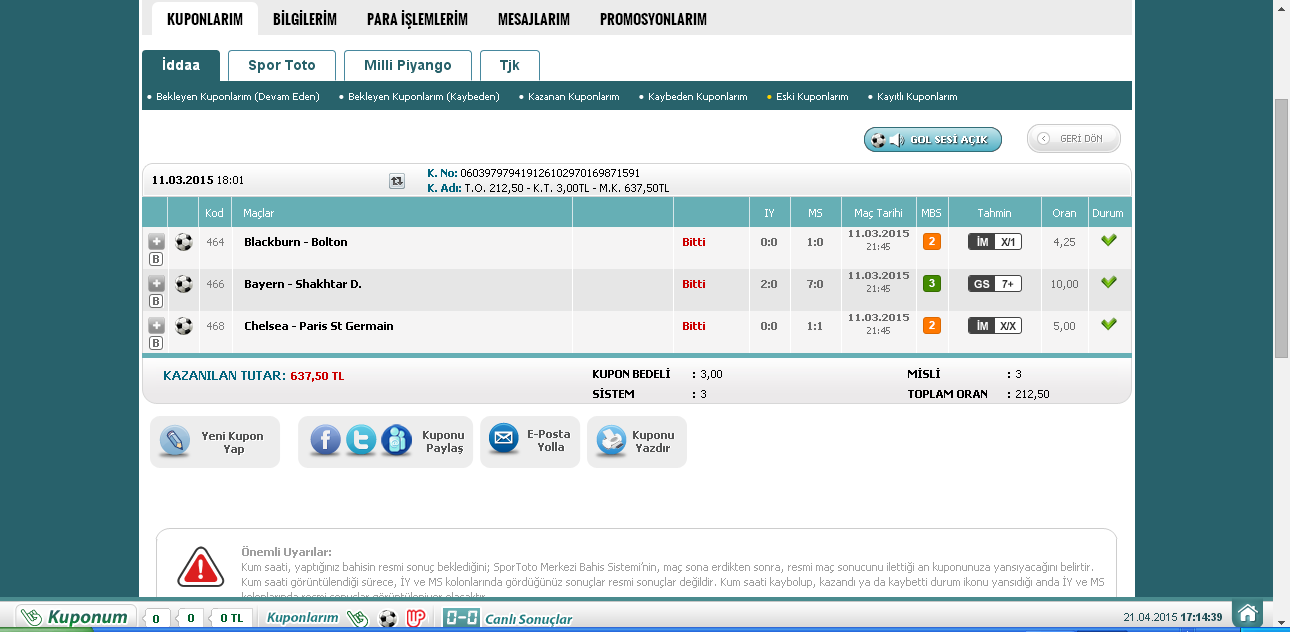The width and height of the screenshot is (1290, 632).
Task: Click the Kuponum button in the bottom bar
Action: click(75, 617)
